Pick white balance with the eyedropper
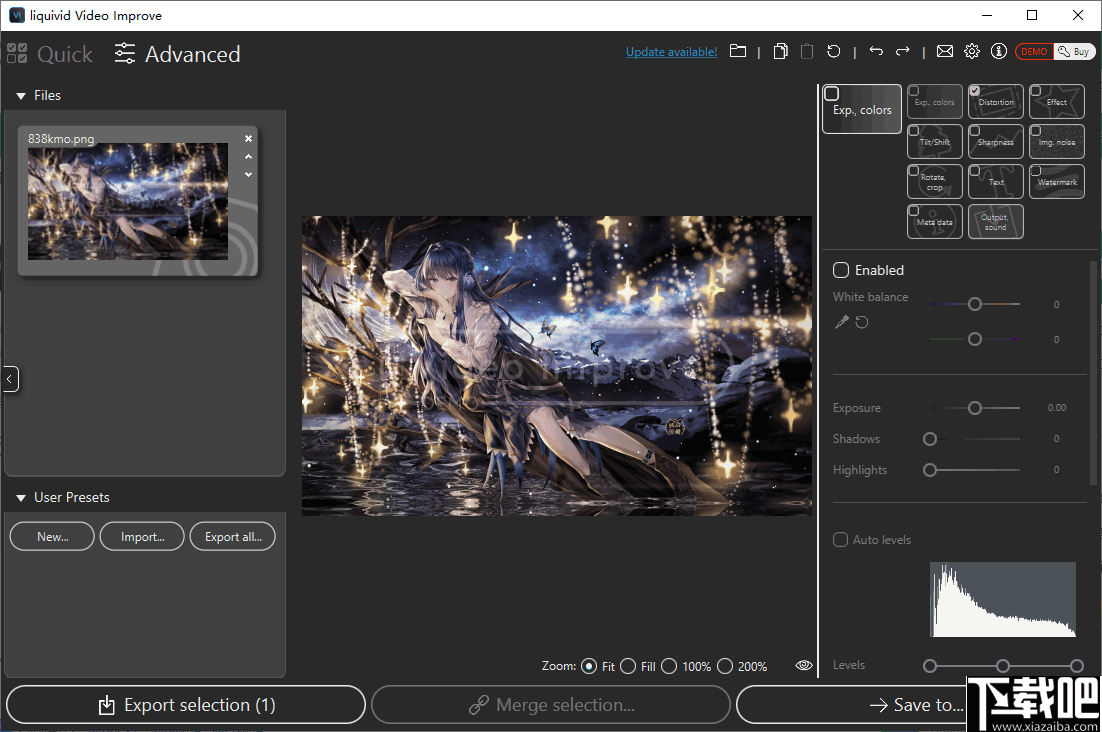The width and height of the screenshot is (1102, 732). 841,322
